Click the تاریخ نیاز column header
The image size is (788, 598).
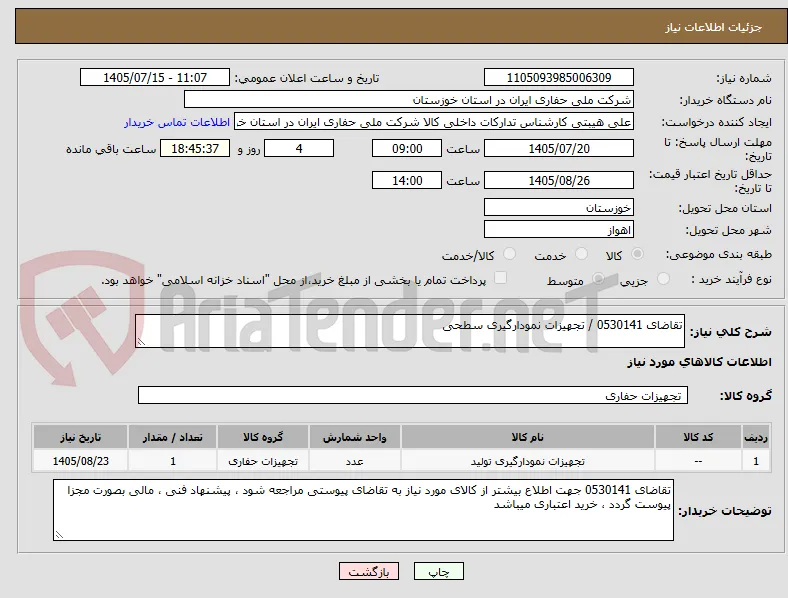click(80, 437)
